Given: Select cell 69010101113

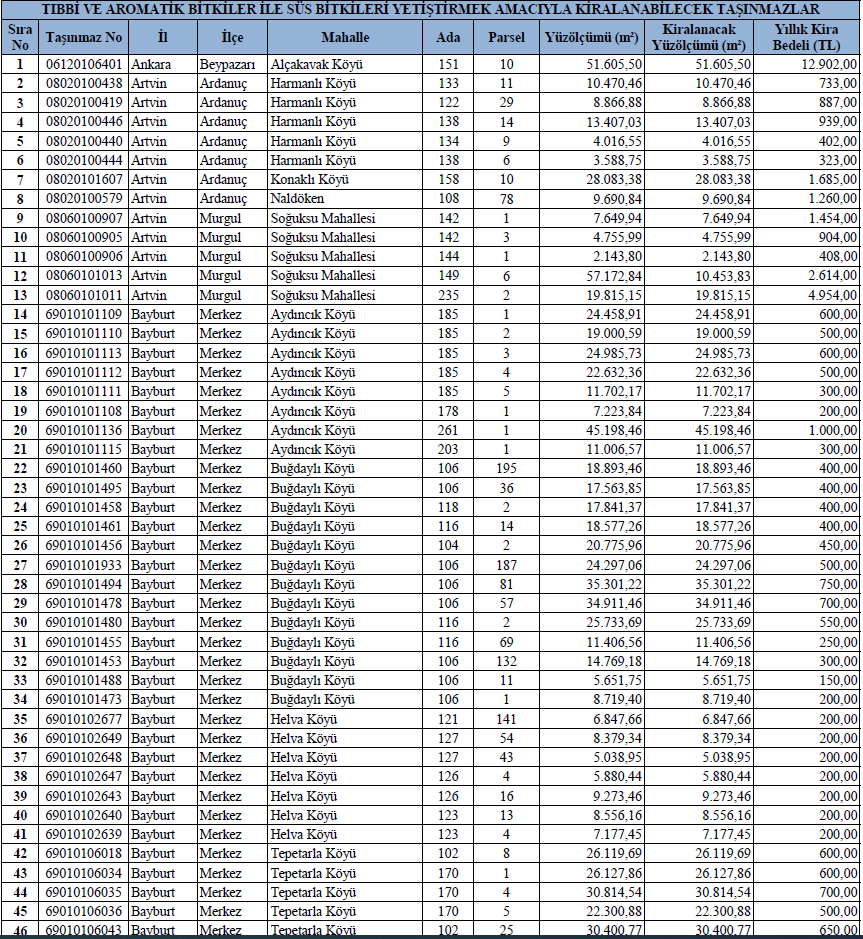Looking at the screenshot, I should [84, 353].
